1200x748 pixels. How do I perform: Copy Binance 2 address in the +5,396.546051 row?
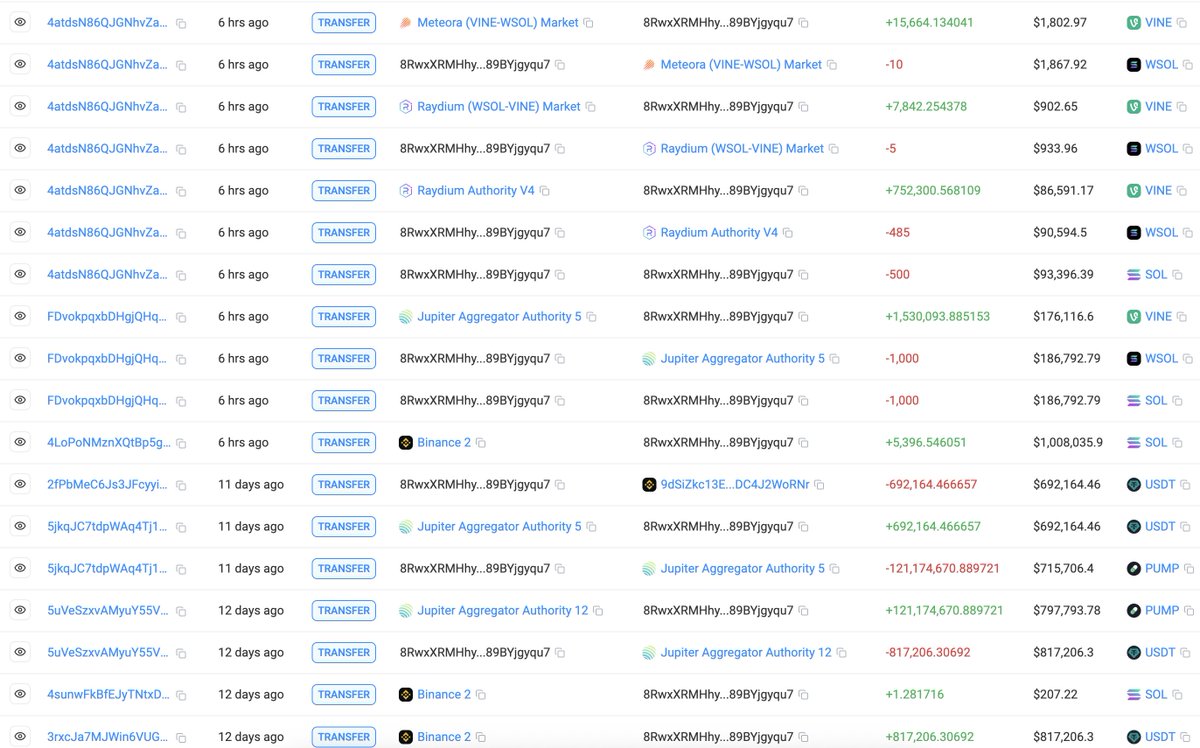481,443
